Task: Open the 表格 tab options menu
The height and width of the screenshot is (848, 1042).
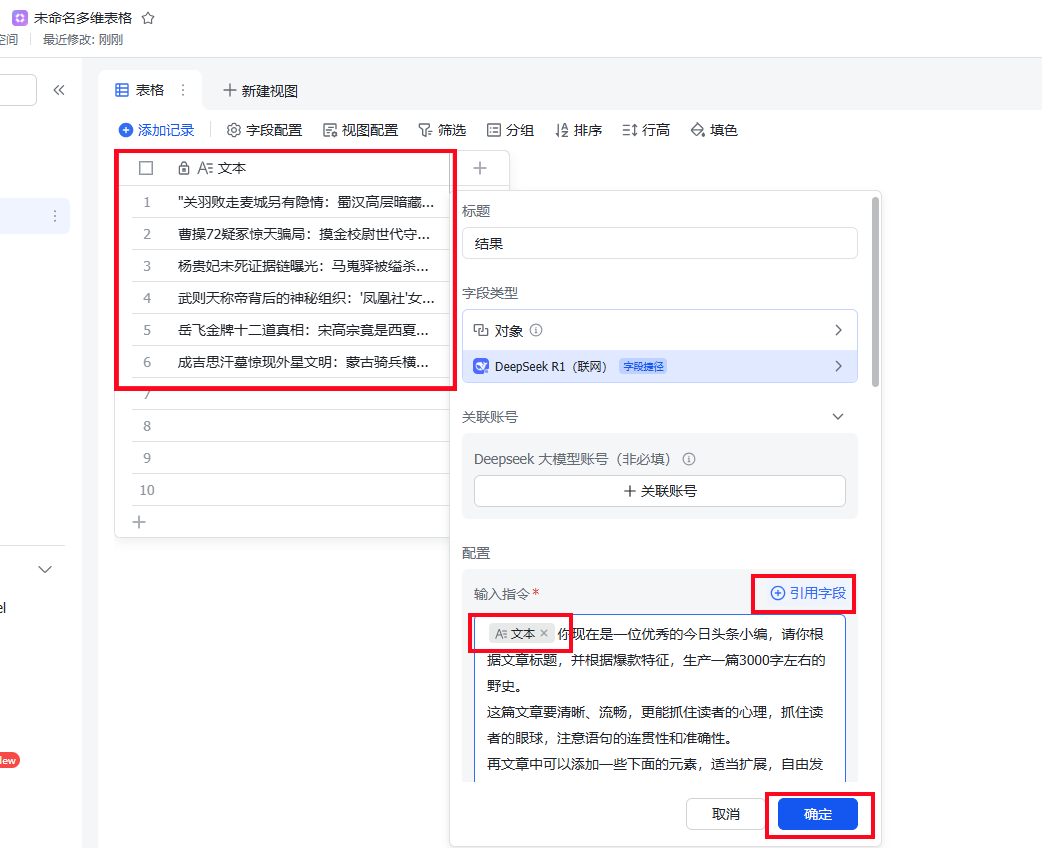Action: 183,90
